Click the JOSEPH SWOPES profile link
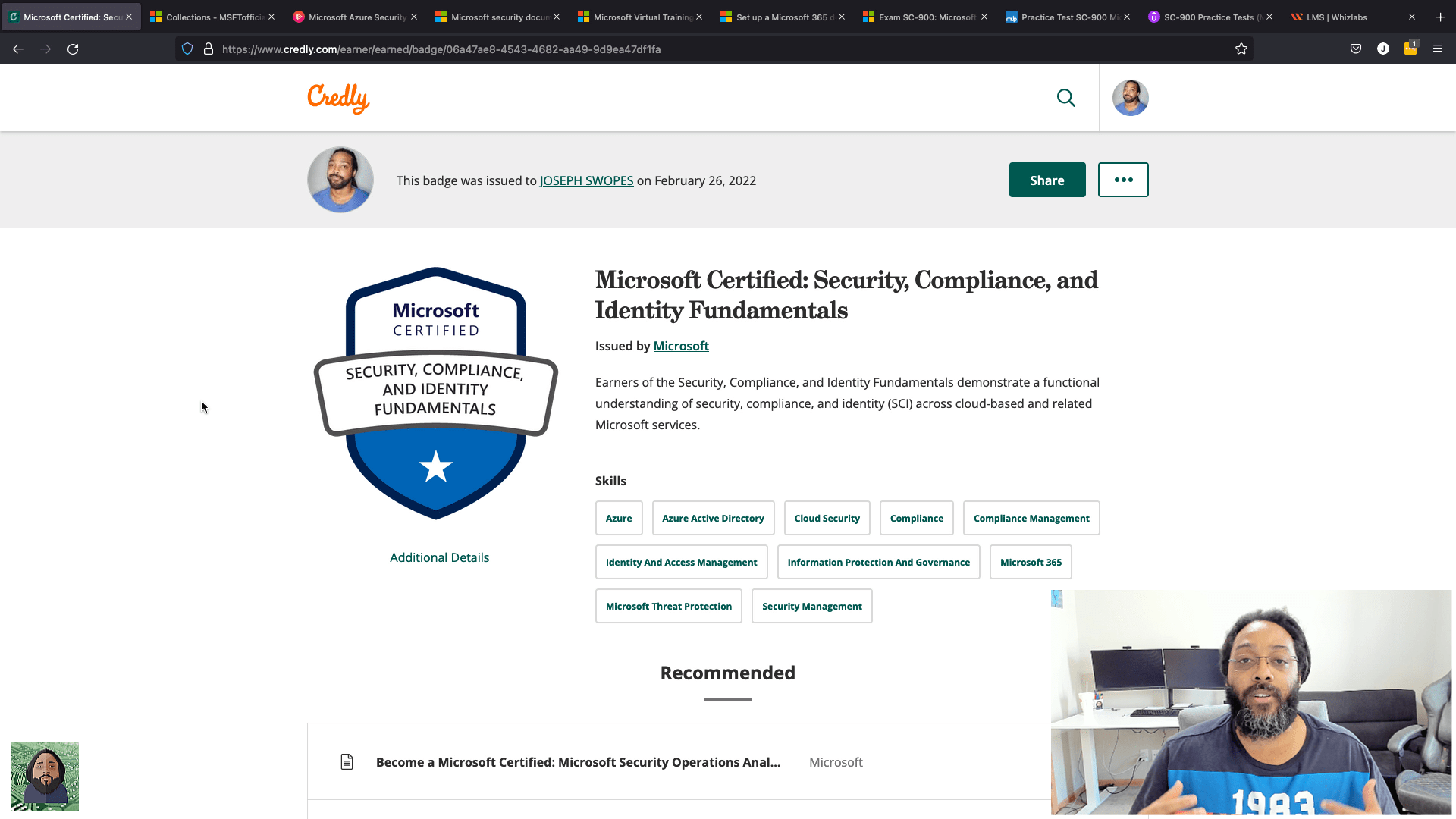Viewport: 1456px width, 819px height. [586, 180]
